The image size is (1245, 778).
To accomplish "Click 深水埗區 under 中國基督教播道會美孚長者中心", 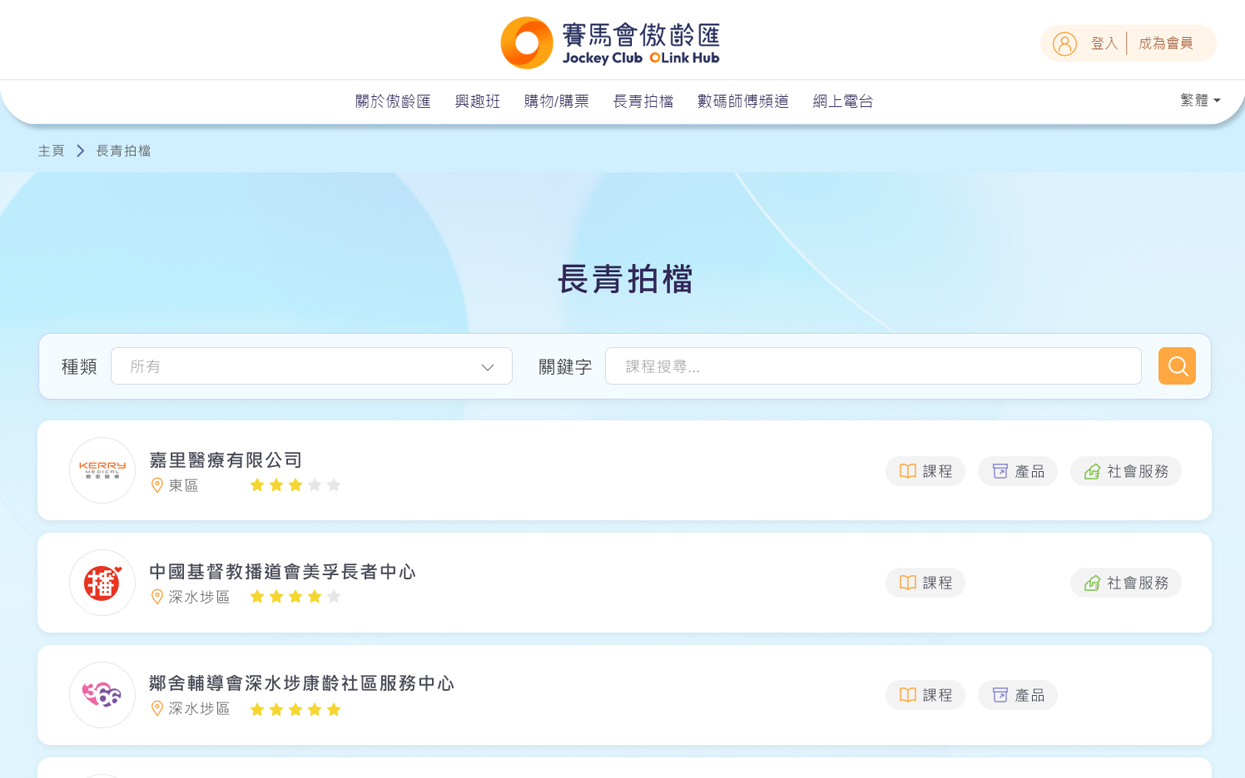I will pos(199,597).
